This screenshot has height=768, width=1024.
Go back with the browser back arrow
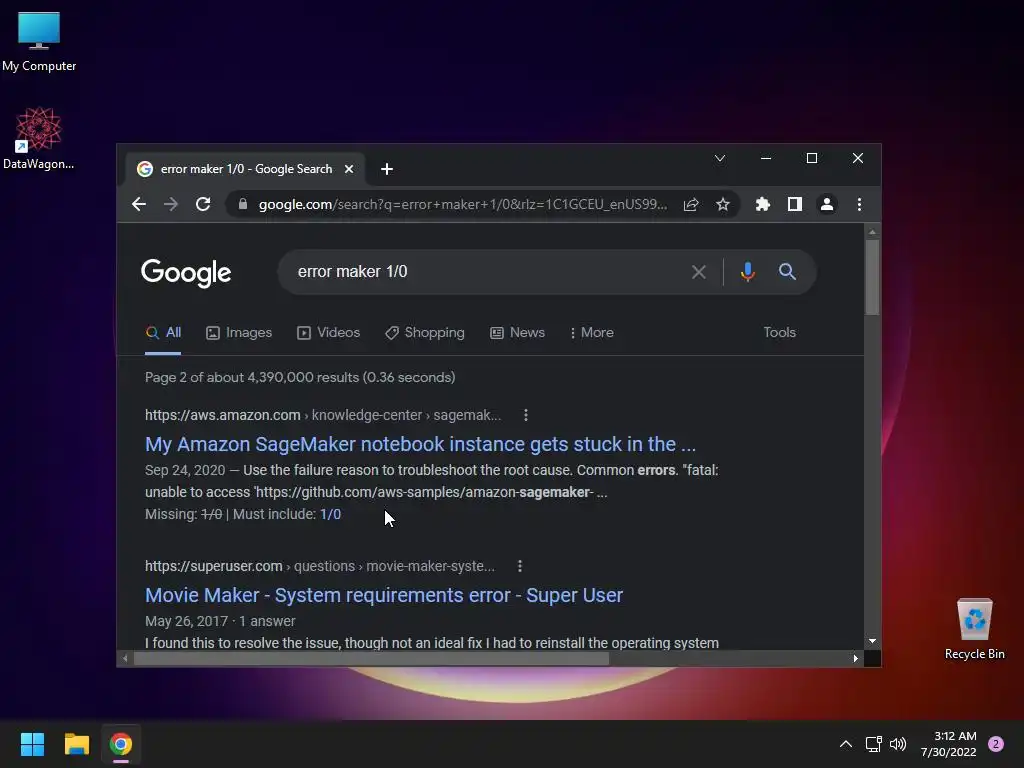click(x=138, y=204)
